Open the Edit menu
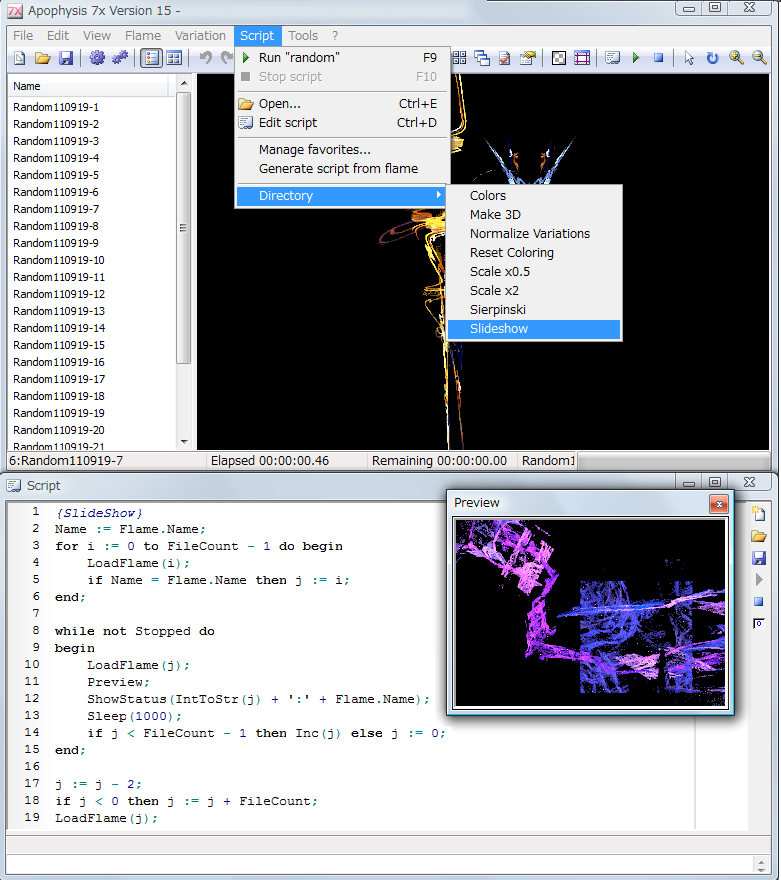Image resolution: width=781 pixels, height=880 pixels. tap(58, 36)
